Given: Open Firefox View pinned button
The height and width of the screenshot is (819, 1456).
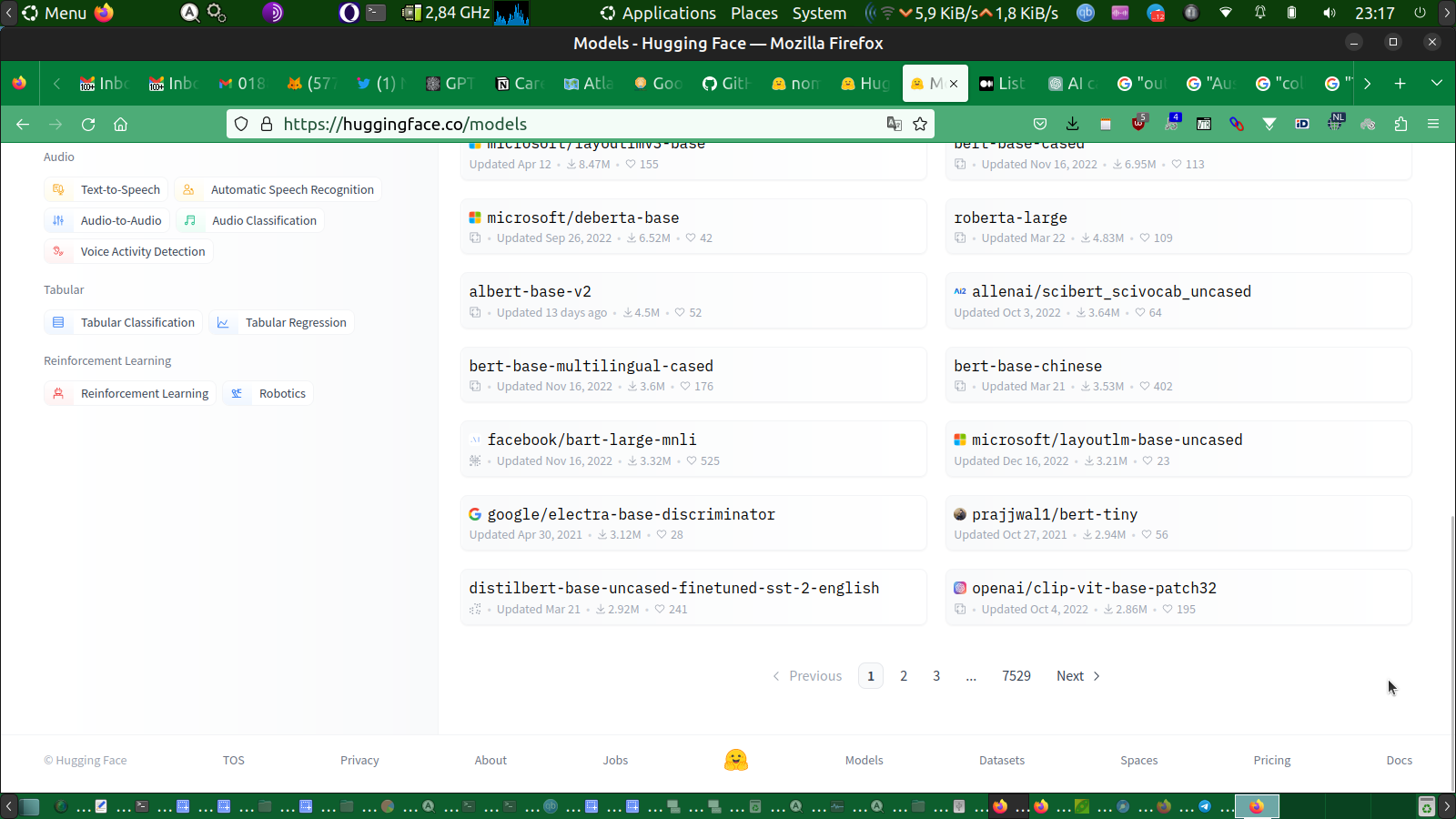Looking at the screenshot, I should (x=19, y=83).
